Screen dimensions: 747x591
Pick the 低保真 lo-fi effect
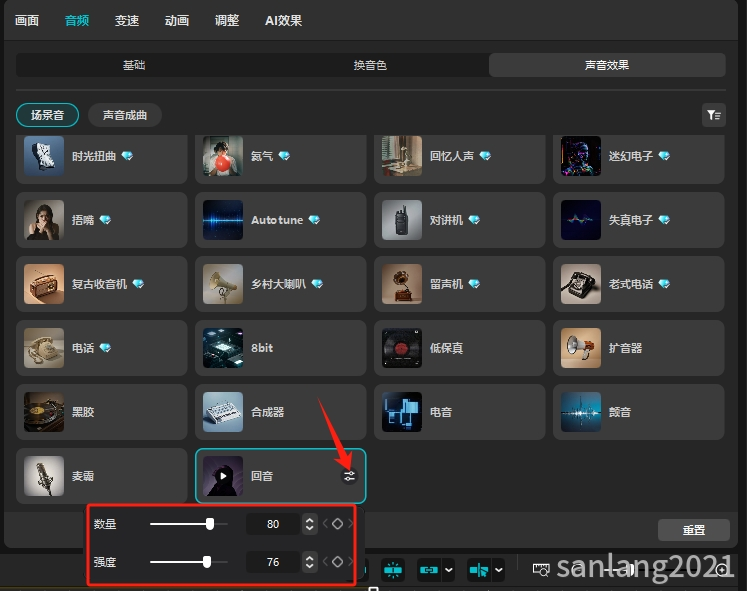[460, 348]
